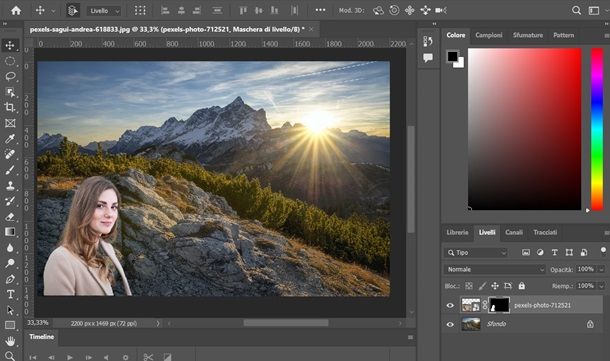Select the Elliptical Marquee tool
This screenshot has height=361, width=610.
point(10,61)
